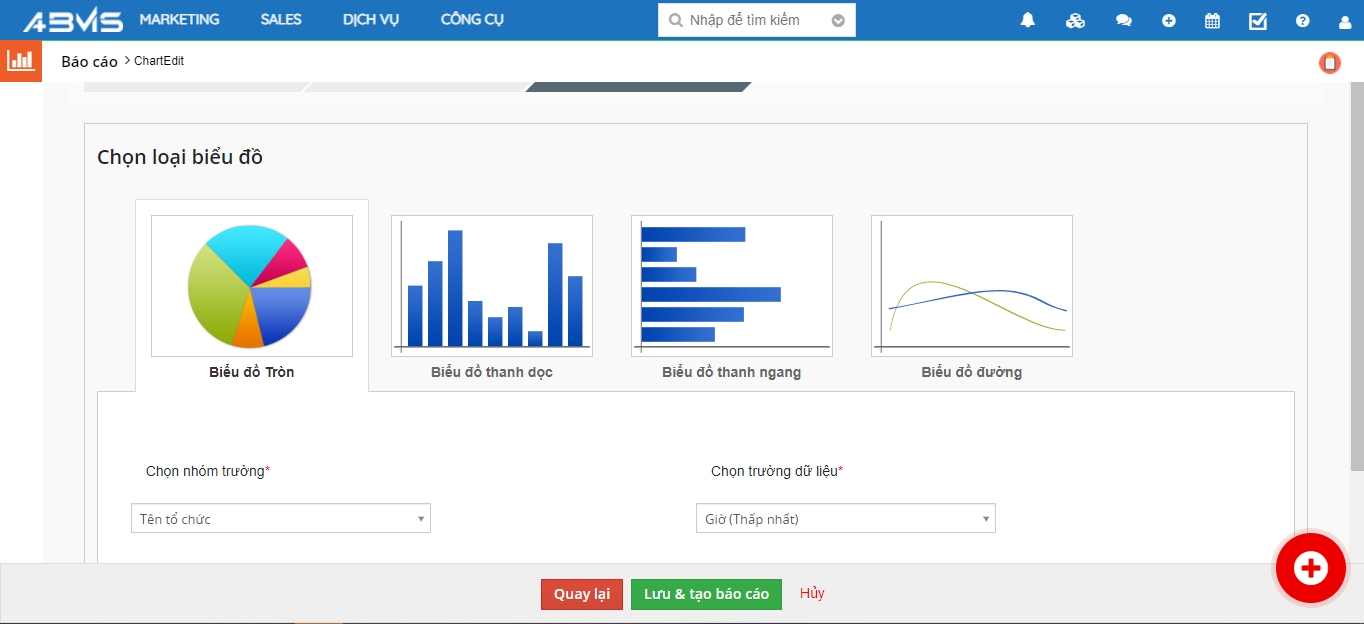Expand the search box dropdown arrow

coord(838,20)
